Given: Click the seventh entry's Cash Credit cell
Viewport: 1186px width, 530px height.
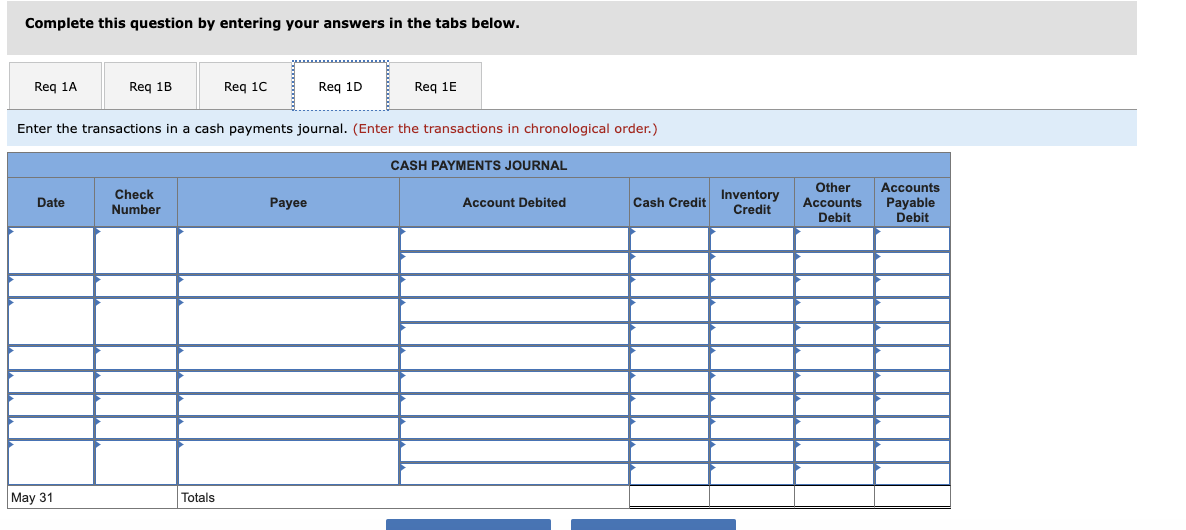Looking at the screenshot, I should pos(669,428).
